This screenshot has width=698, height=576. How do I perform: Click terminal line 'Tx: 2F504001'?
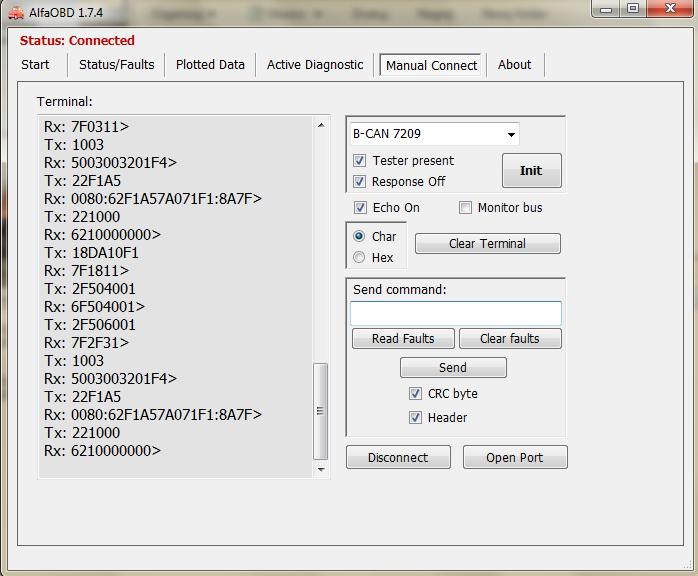click(x=89, y=289)
